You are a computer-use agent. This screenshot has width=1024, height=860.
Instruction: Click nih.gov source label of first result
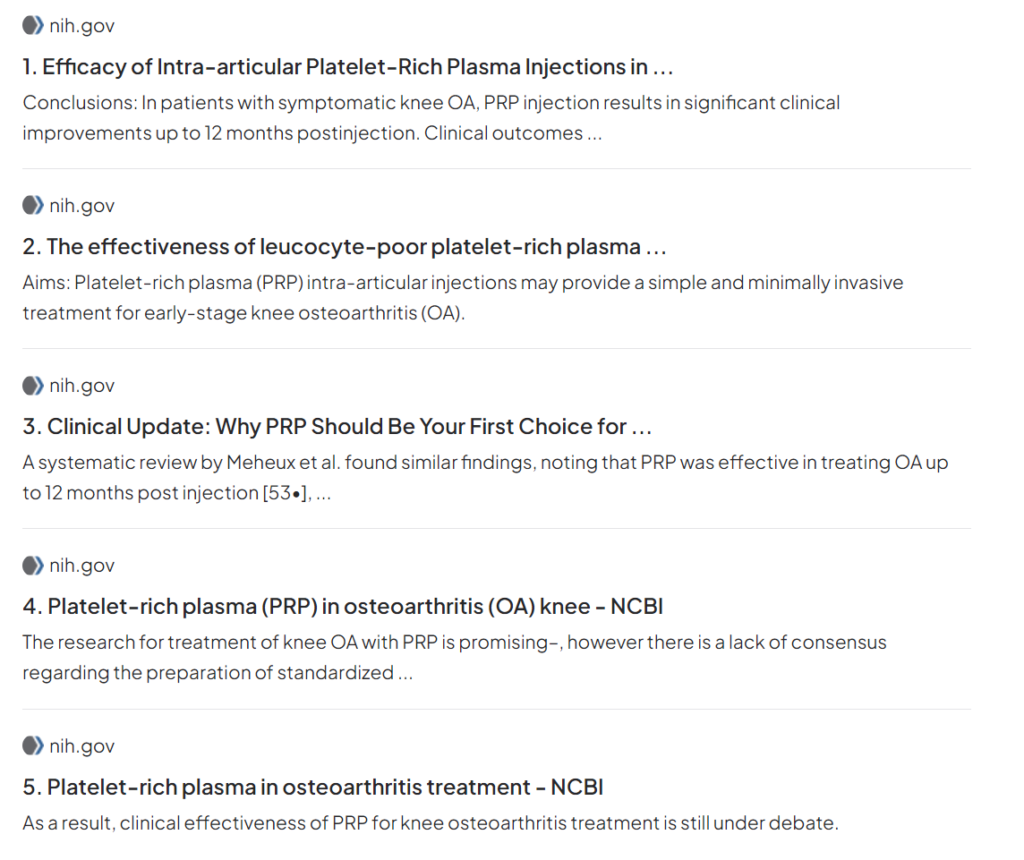(x=82, y=26)
